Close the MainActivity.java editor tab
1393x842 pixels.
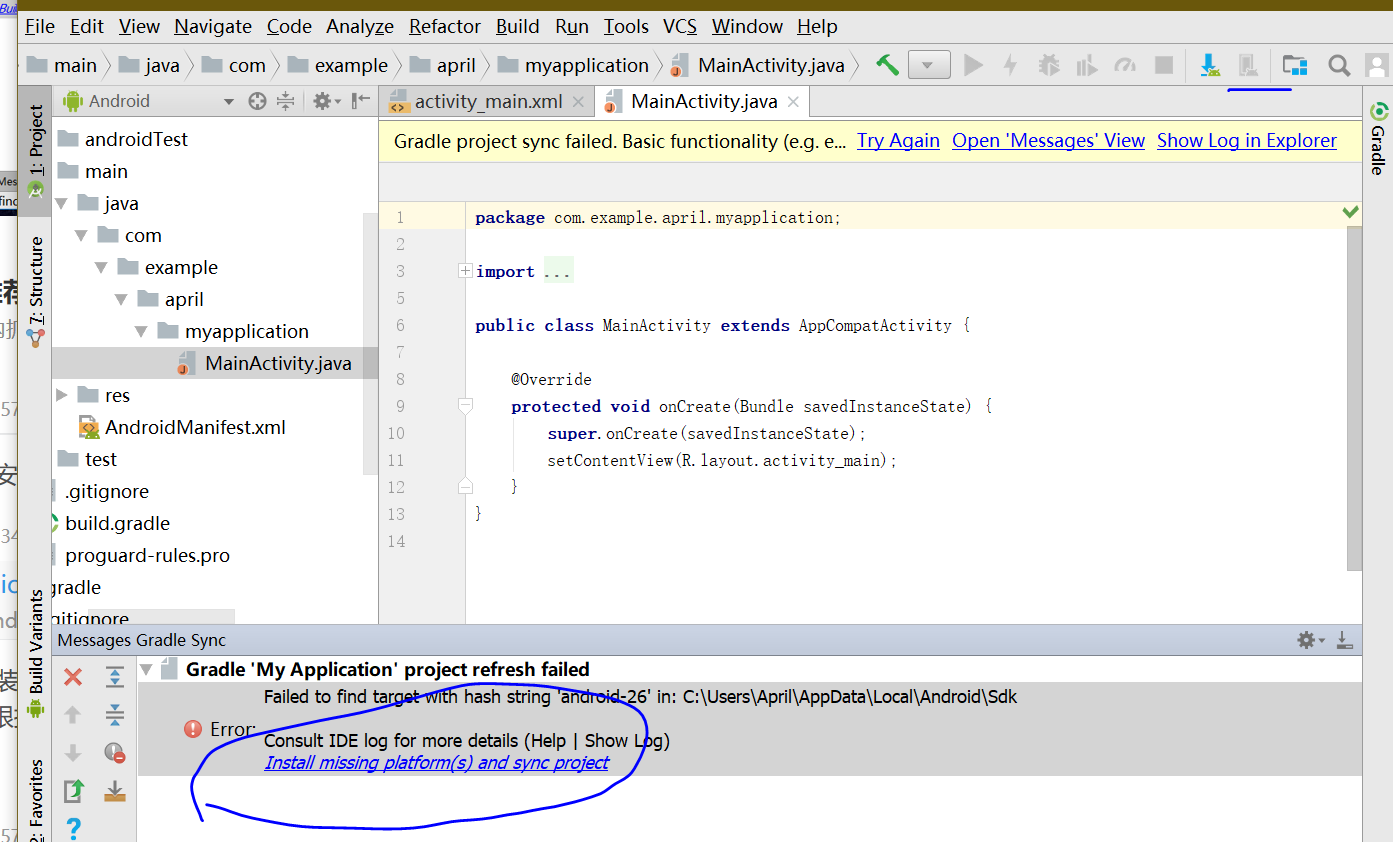[x=794, y=101]
